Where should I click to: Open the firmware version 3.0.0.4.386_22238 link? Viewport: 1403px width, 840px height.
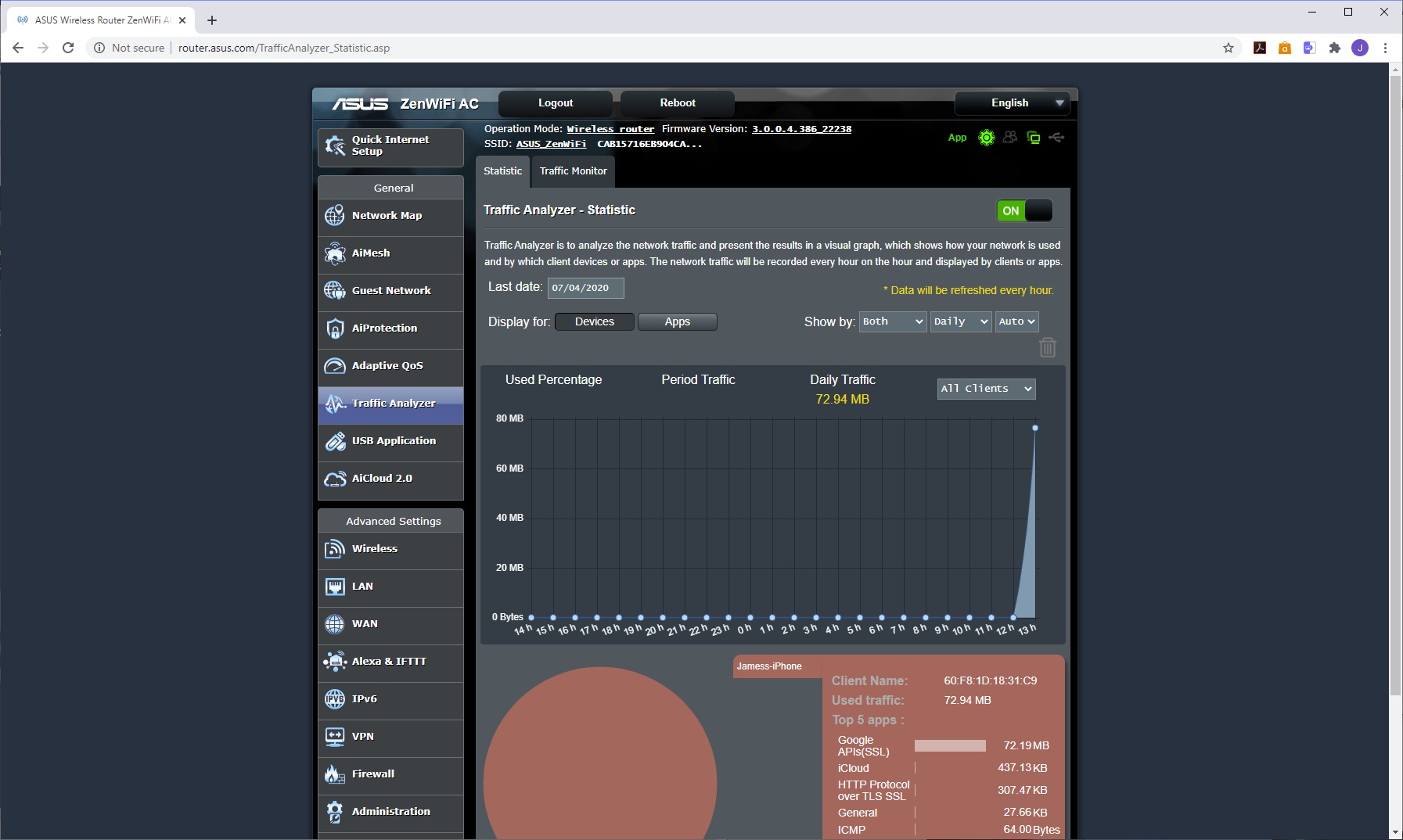tap(801, 129)
